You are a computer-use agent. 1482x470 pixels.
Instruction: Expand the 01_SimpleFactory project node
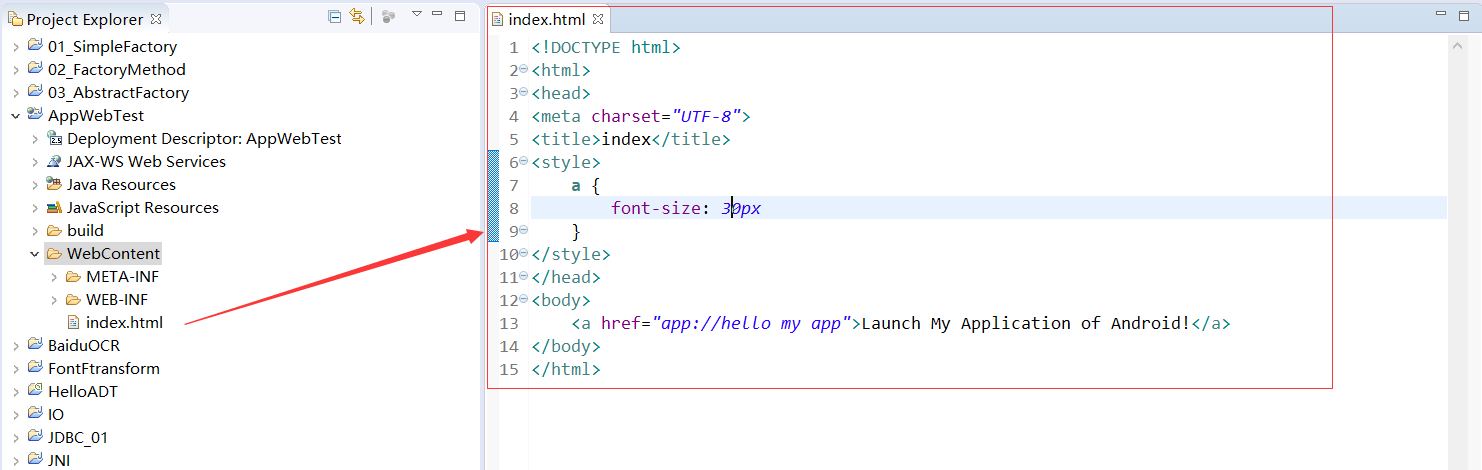pos(16,47)
